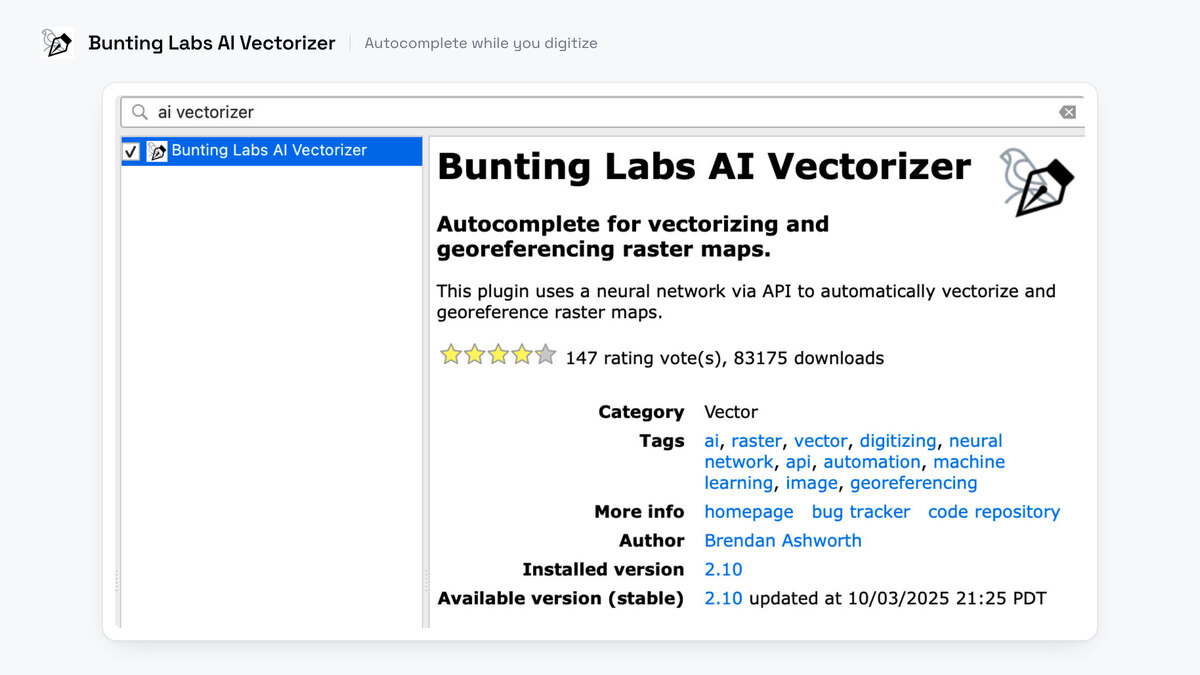Click the bold 'Autocomplete for vectorizing' subtitle
Image resolution: width=1200 pixels, height=675 pixels.
[x=633, y=236]
